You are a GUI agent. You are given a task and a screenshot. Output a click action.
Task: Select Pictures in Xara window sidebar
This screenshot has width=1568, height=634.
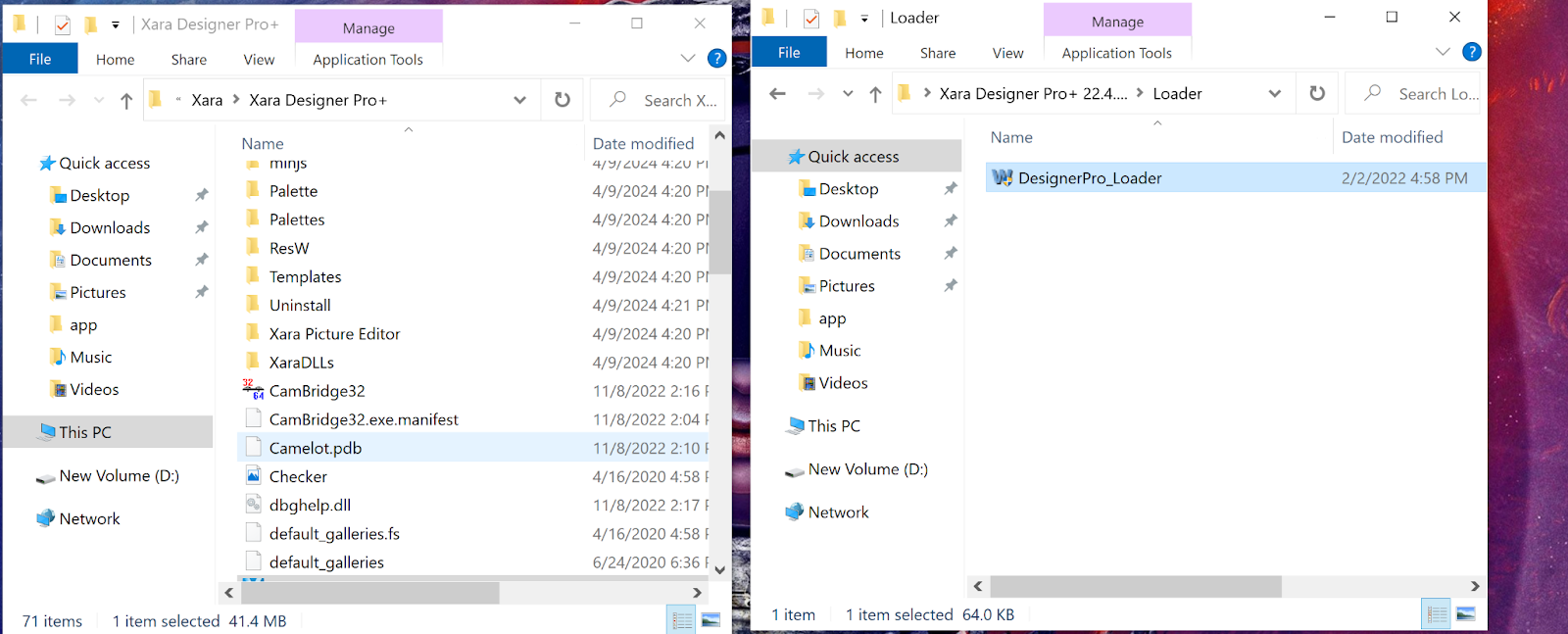pos(98,293)
